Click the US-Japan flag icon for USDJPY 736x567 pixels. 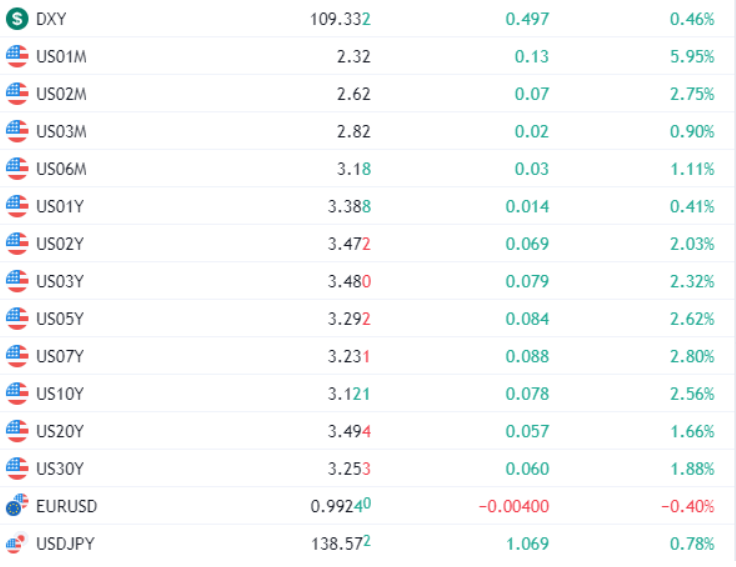point(17,543)
